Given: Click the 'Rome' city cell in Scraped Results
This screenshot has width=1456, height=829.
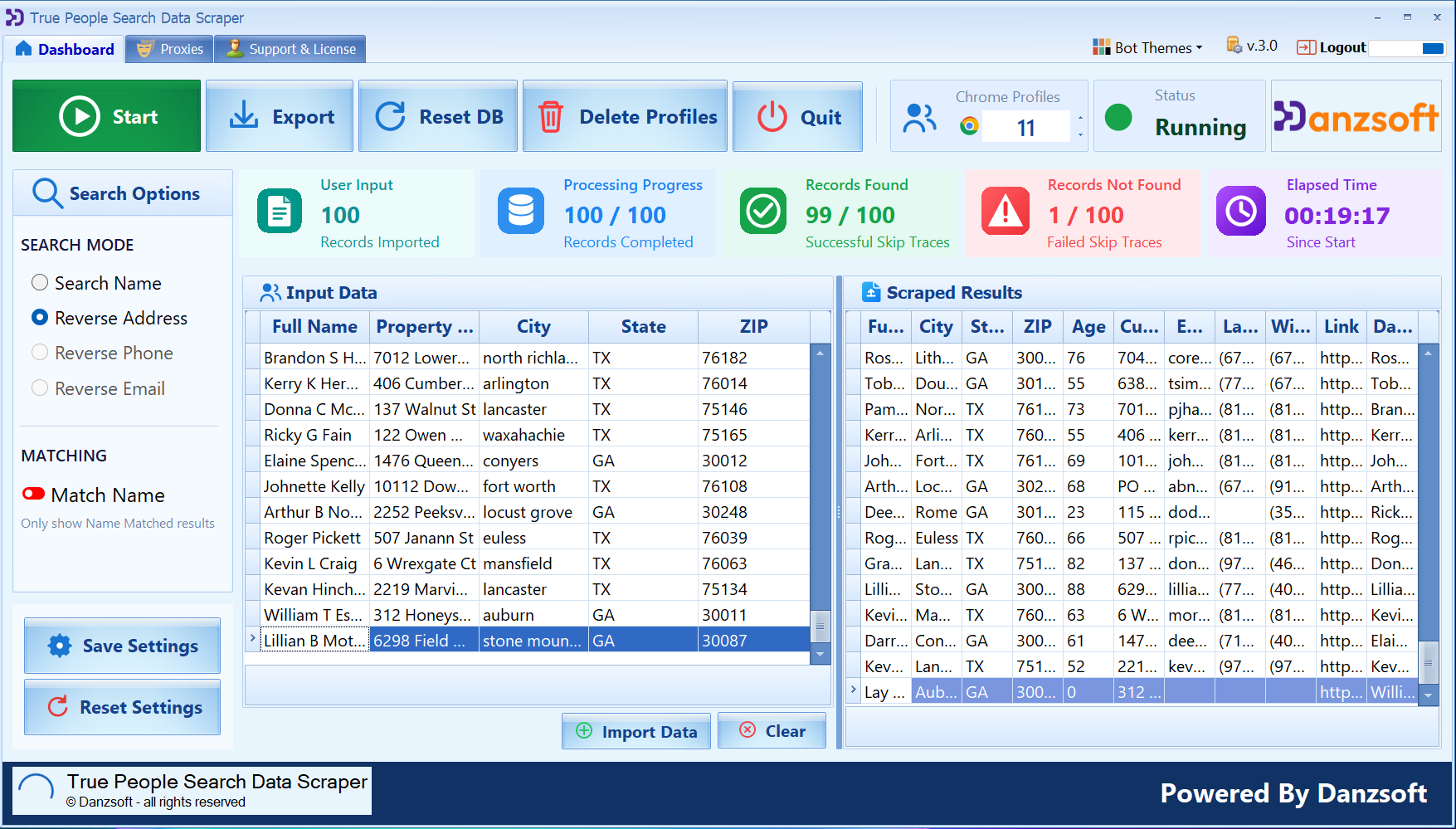Looking at the screenshot, I should pyautogui.click(x=936, y=512).
